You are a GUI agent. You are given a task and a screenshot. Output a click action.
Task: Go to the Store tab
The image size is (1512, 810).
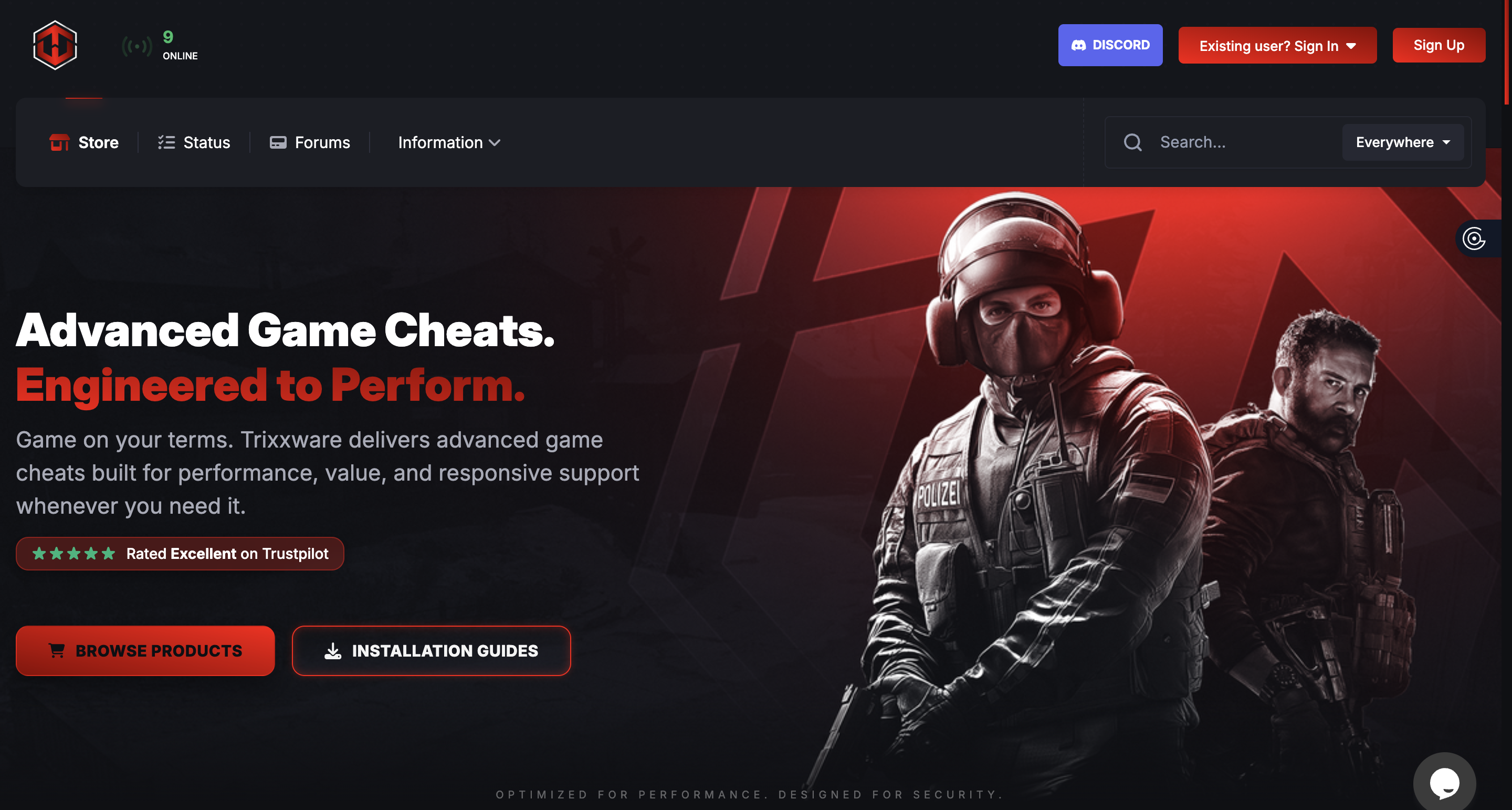[x=84, y=142]
